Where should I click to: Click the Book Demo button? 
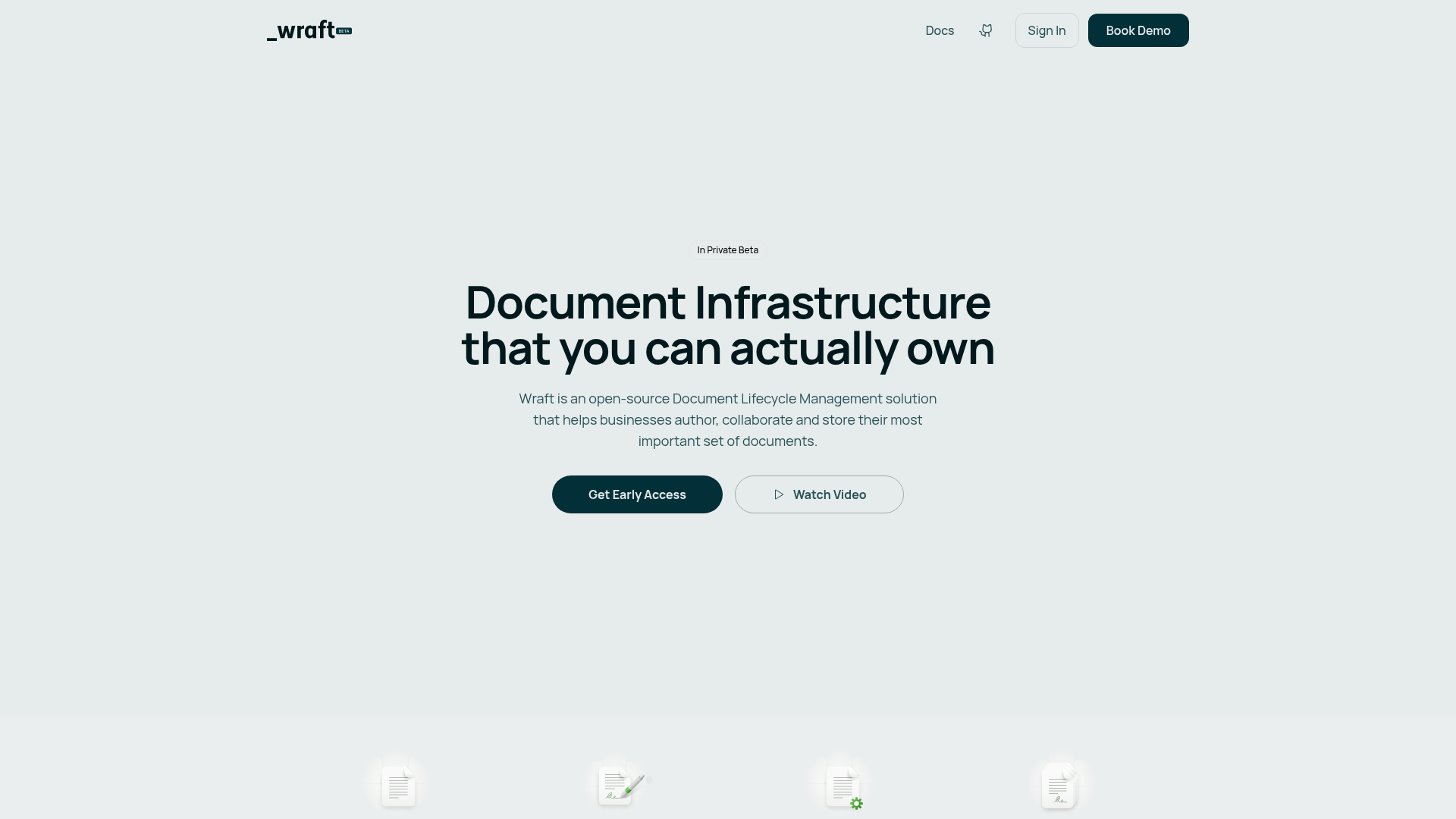[x=1138, y=30]
